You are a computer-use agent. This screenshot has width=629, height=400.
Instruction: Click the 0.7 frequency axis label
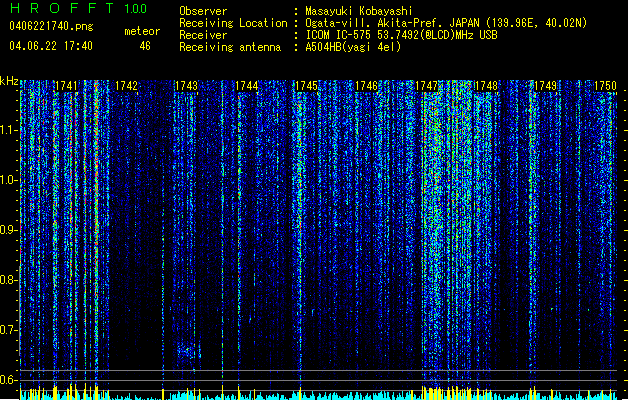click(9, 330)
